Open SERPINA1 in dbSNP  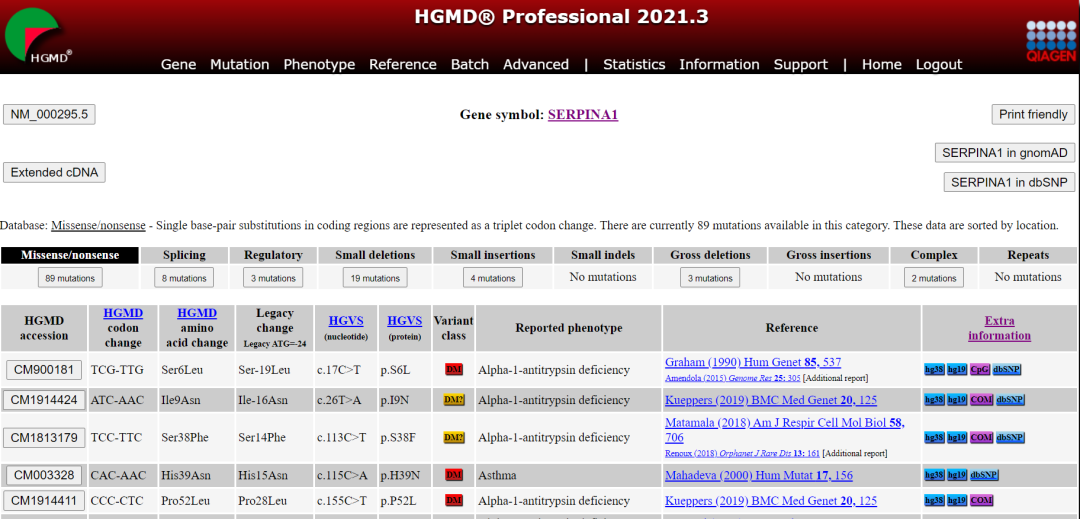coord(1009,182)
